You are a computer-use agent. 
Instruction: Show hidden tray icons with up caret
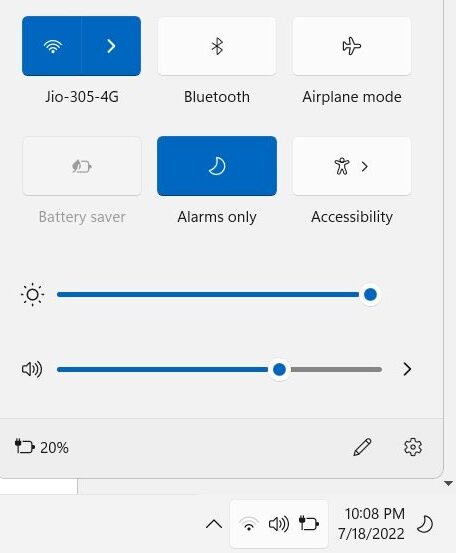point(214,524)
